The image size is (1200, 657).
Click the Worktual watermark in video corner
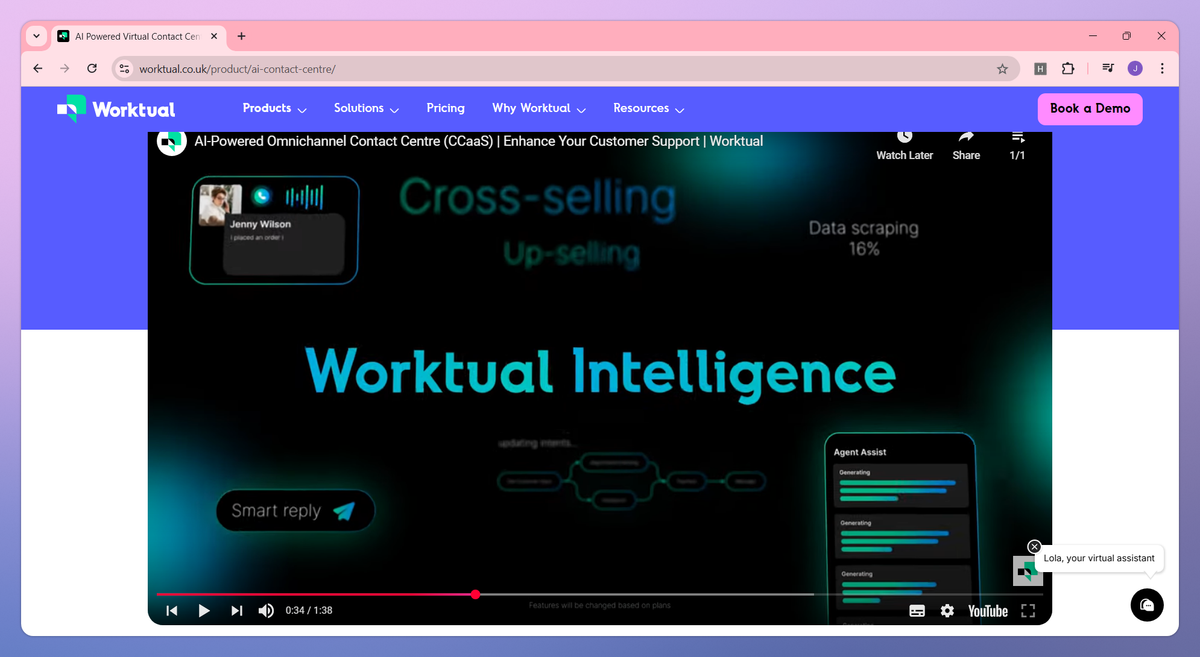[x=1027, y=571]
